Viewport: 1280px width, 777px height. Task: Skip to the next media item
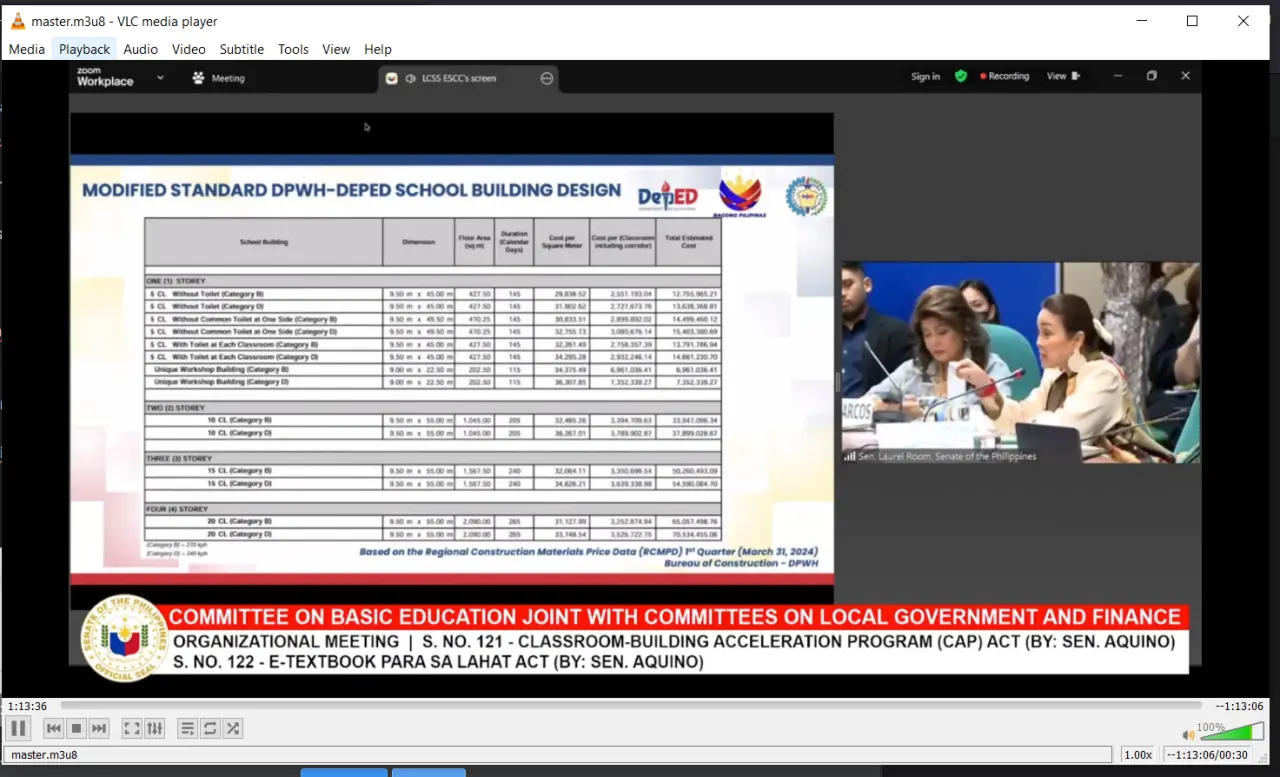tap(98, 729)
